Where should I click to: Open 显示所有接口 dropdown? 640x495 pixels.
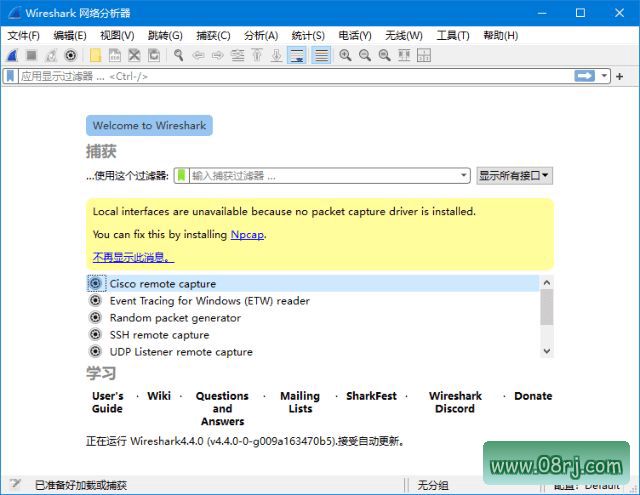tap(514, 176)
